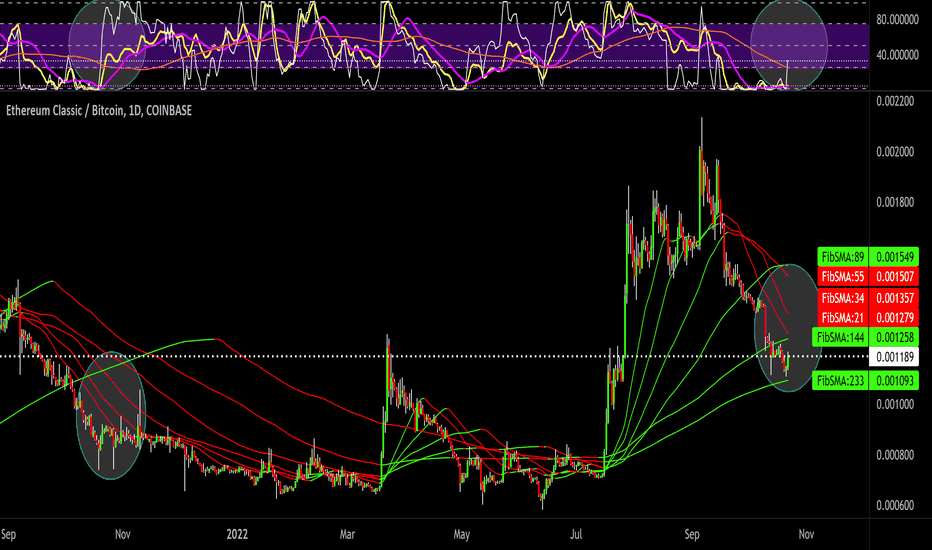Select the FibSMA:144 indicator label
Image resolution: width=932 pixels, height=550 pixels.
click(840, 337)
